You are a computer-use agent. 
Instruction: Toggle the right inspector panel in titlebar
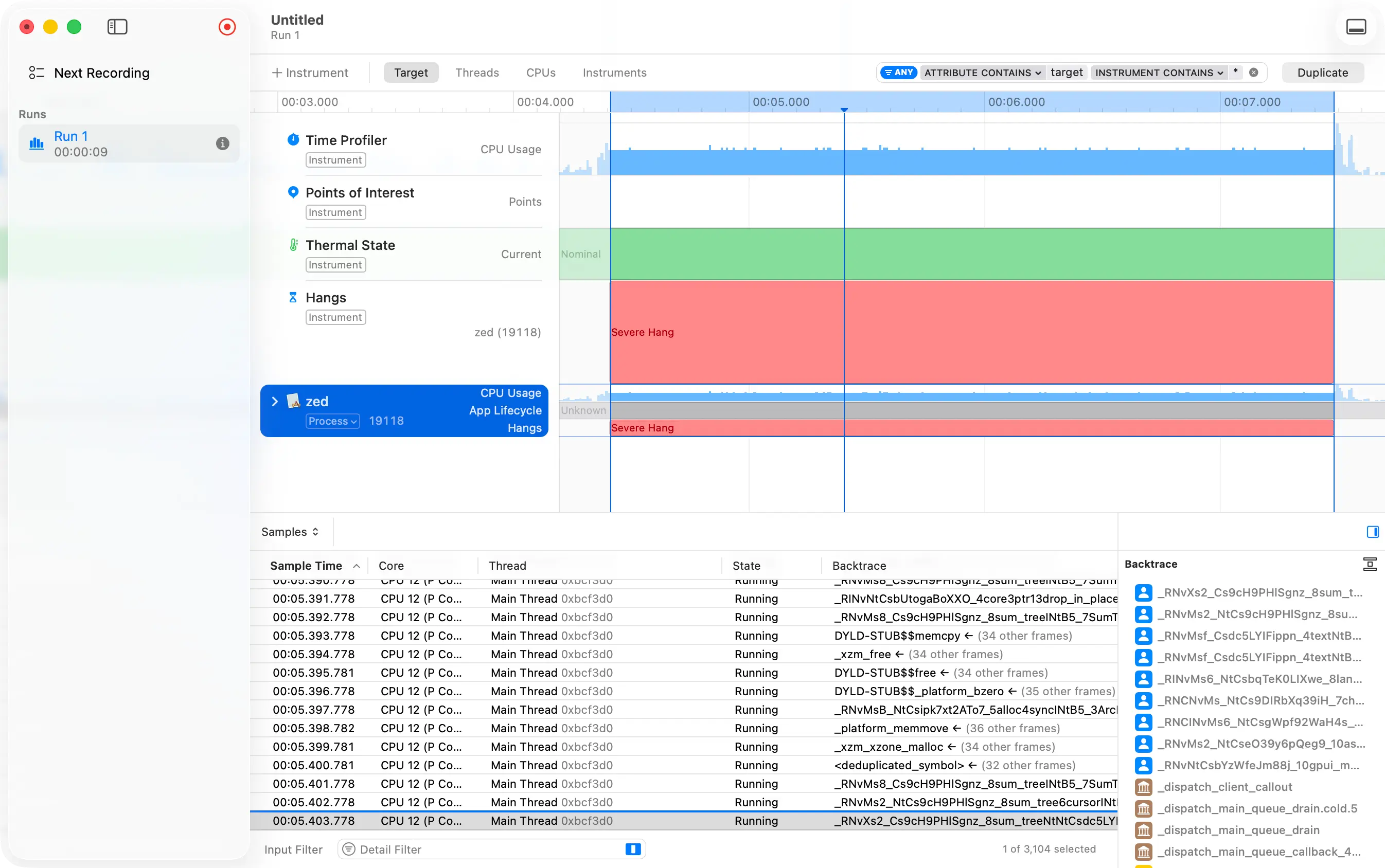click(x=1356, y=27)
